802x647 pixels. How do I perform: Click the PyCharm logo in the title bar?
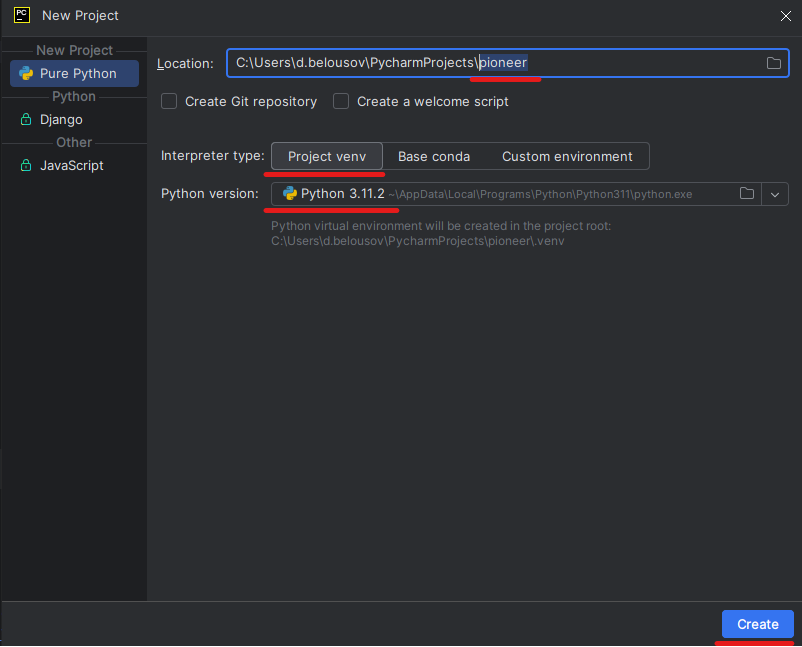point(21,15)
